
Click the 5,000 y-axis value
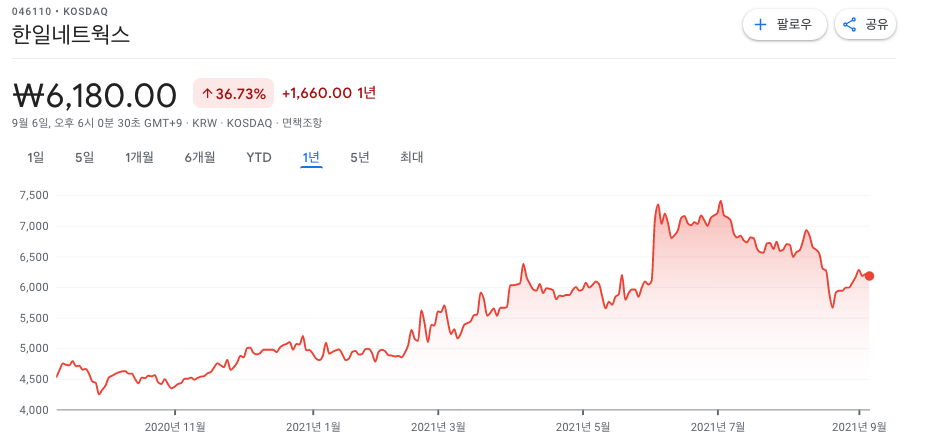(x=36, y=348)
